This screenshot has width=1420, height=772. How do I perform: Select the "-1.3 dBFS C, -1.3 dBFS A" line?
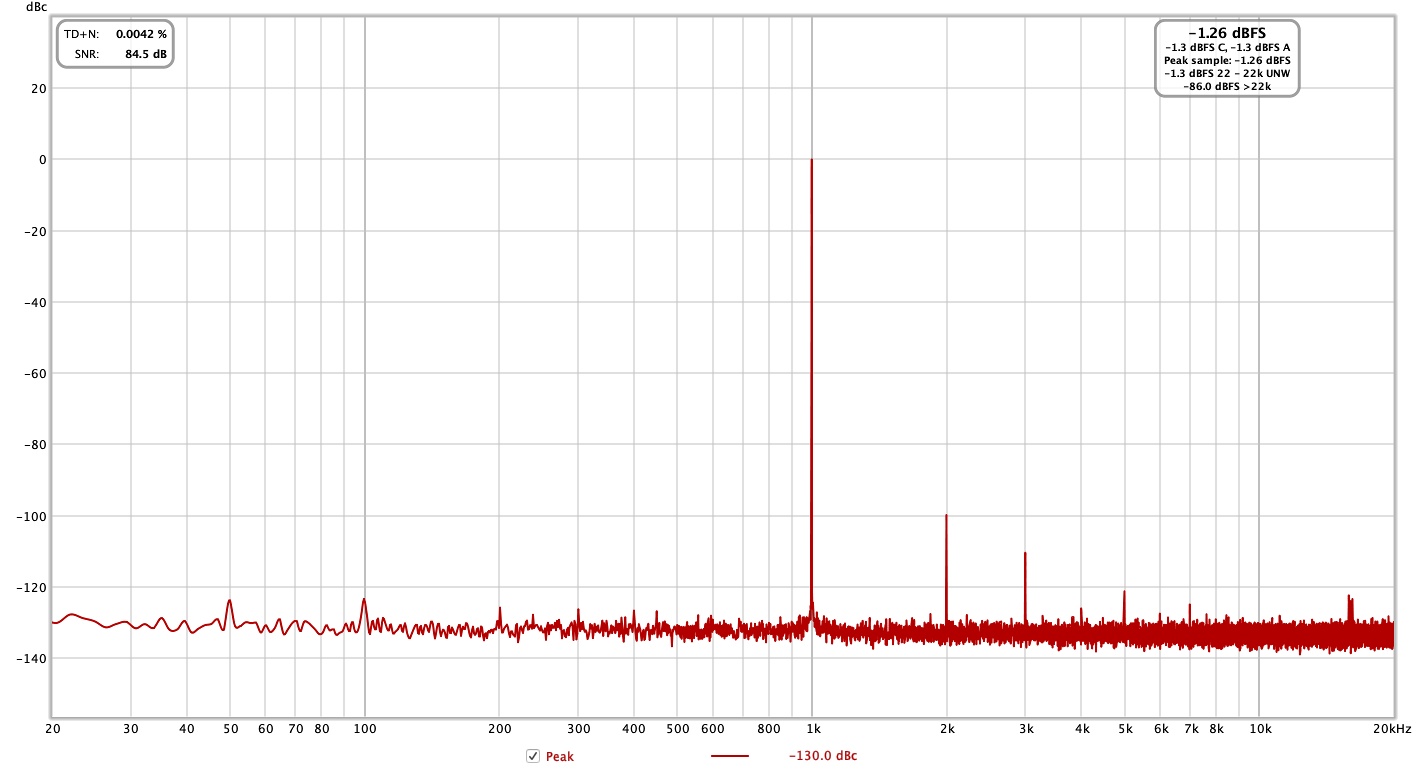(1227, 48)
